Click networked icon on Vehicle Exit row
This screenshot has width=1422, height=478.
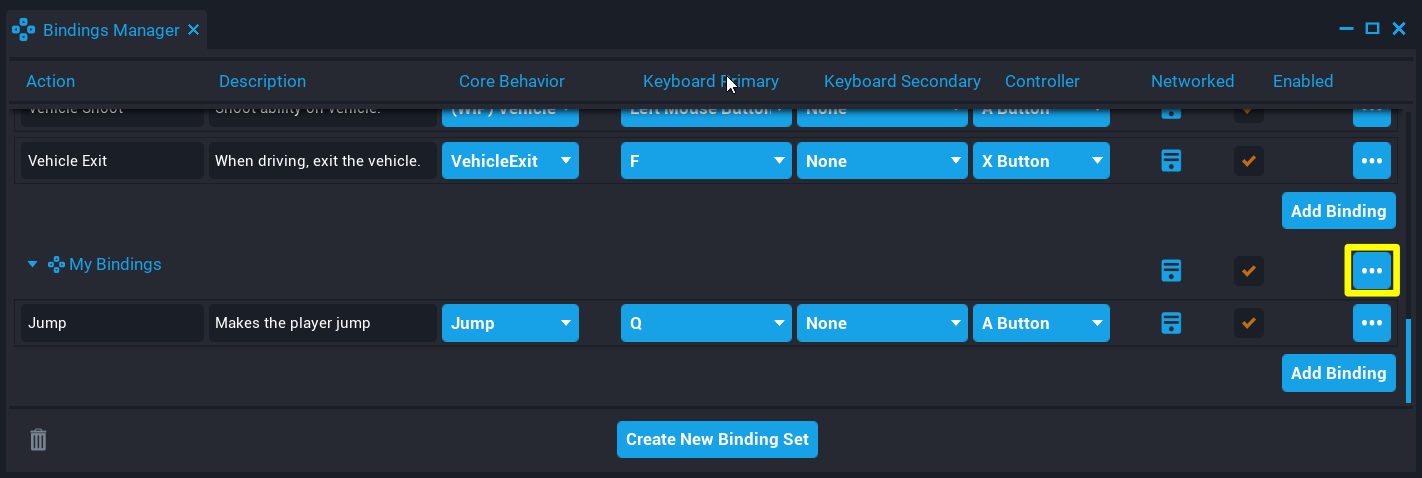[x=1171, y=161]
